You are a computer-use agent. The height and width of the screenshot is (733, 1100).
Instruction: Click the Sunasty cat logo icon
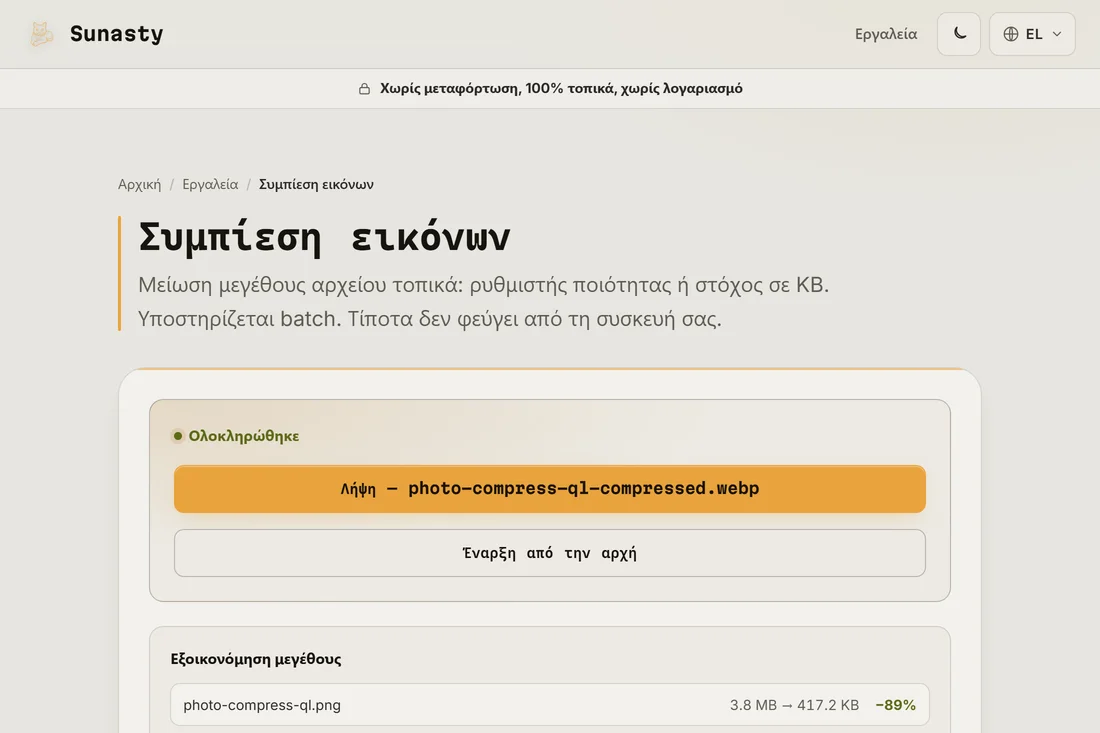41,34
